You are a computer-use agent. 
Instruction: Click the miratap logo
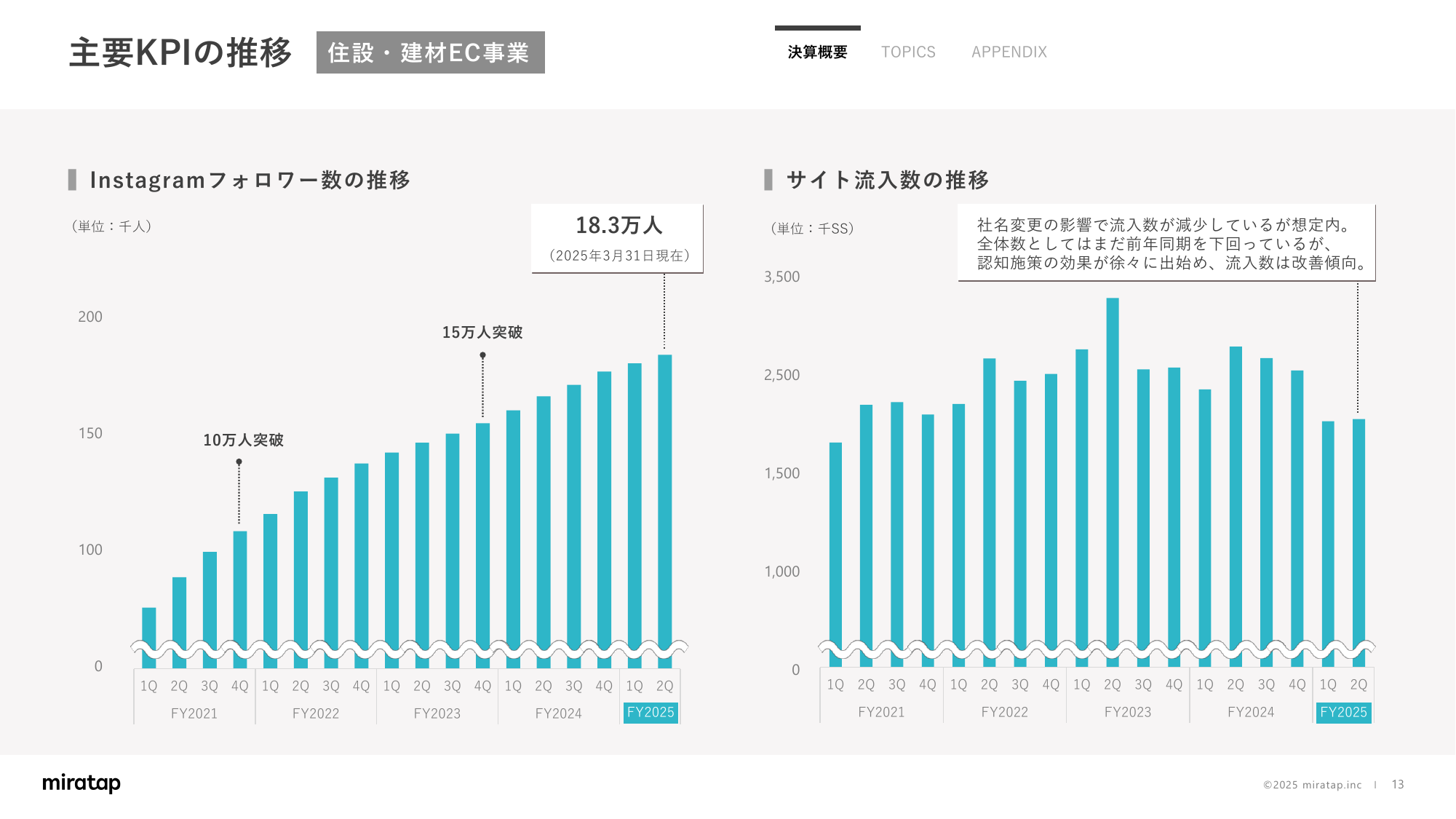coord(81,783)
